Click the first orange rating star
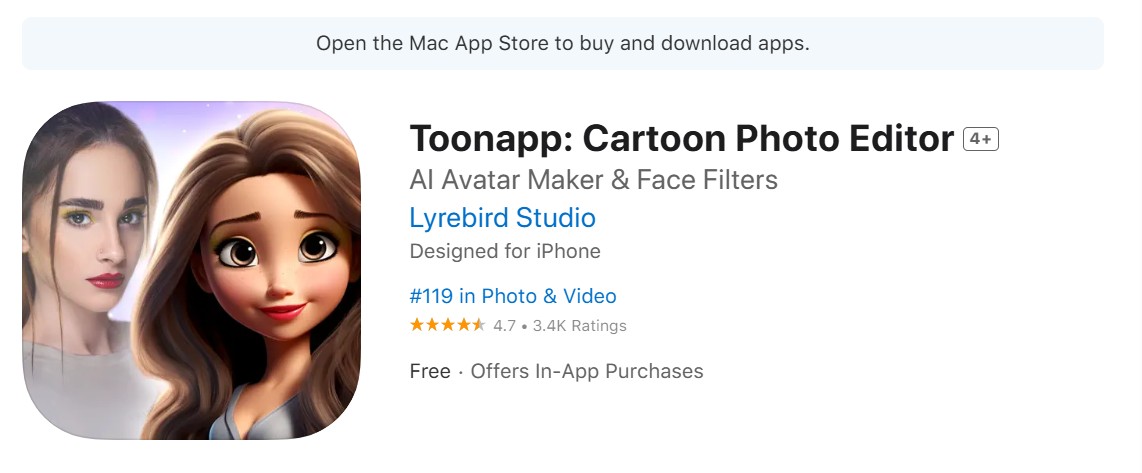The image size is (1142, 473). [417, 325]
